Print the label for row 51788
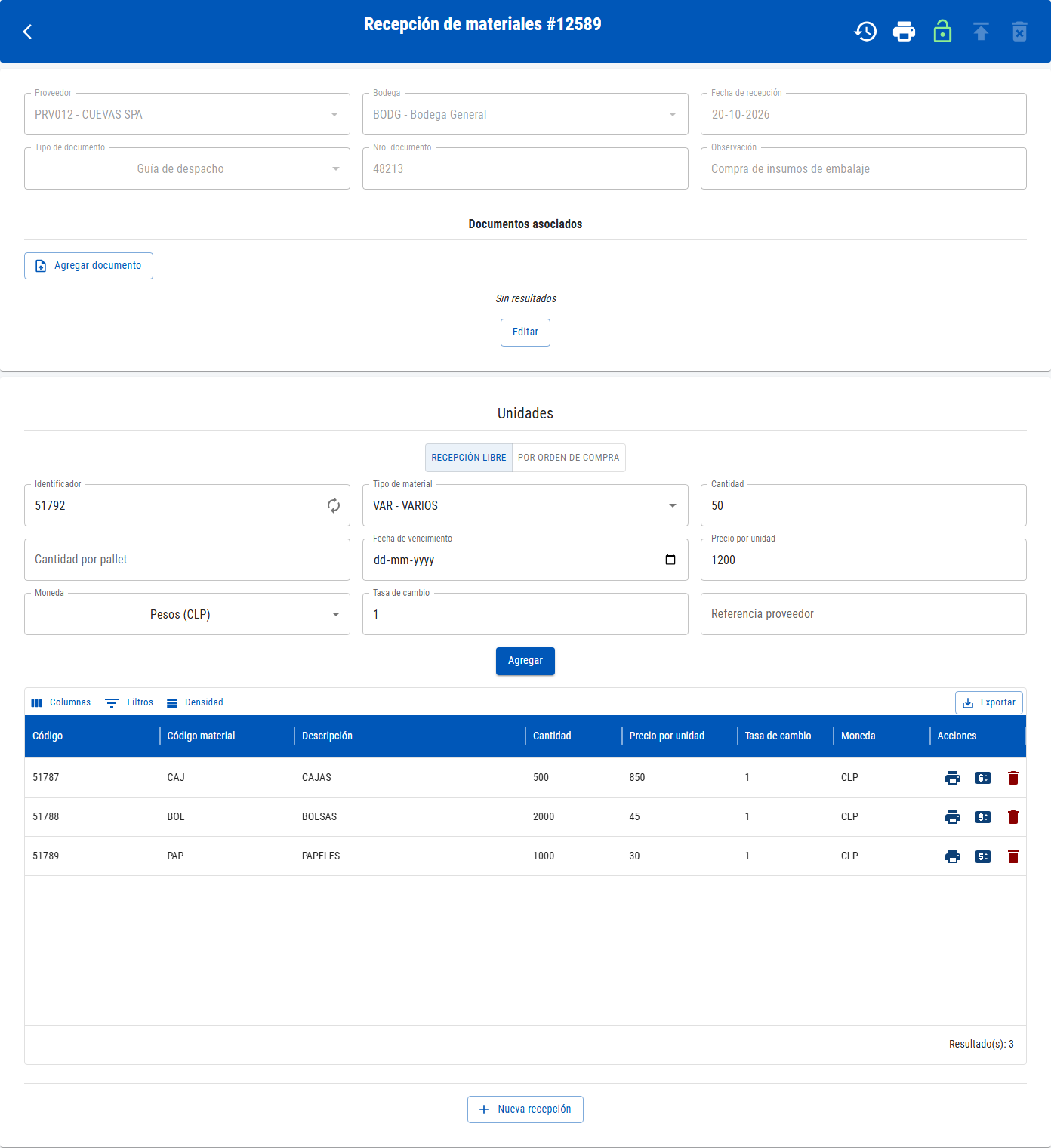Viewport: 1051px width, 1148px height. 953,817
